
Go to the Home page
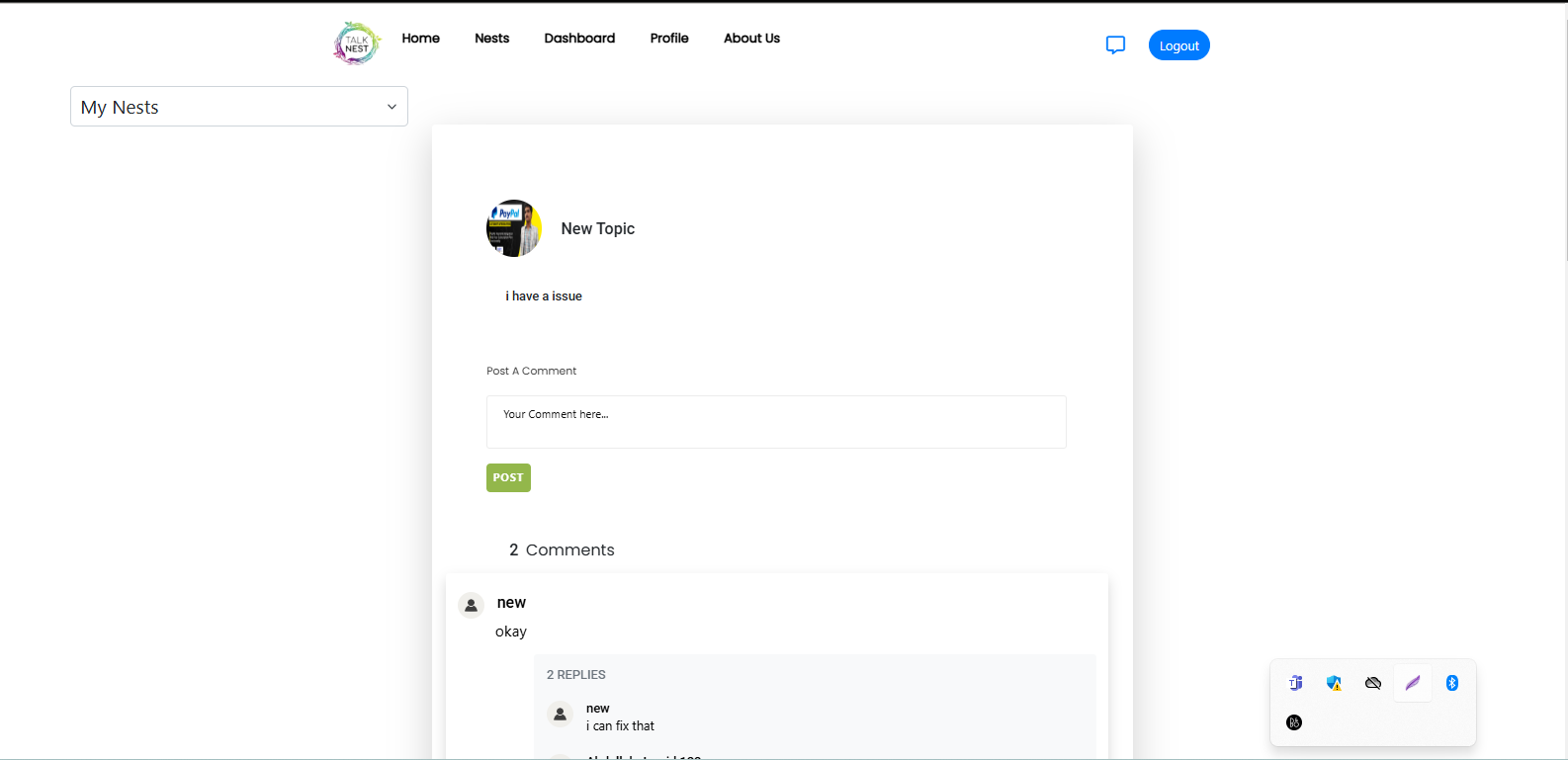pos(420,39)
